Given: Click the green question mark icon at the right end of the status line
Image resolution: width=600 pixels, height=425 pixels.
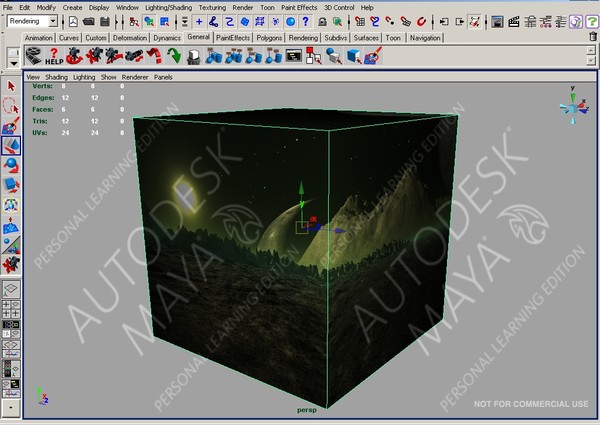Looking at the screenshot, I should (592, 22).
